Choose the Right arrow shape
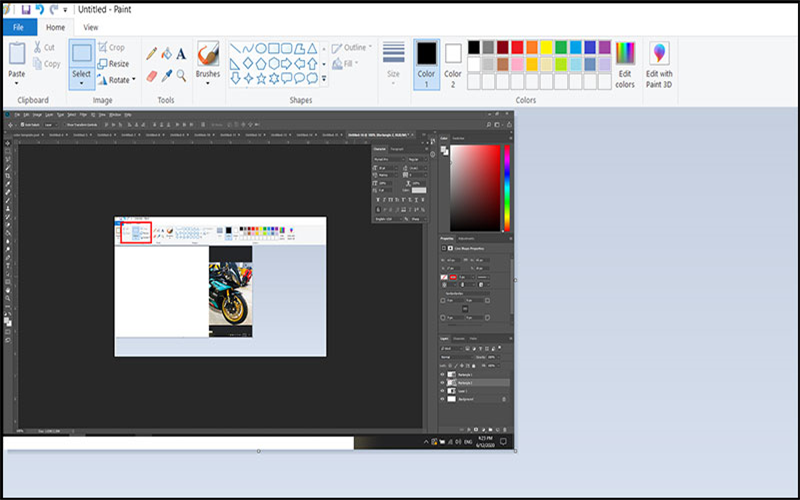Image resolution: width=800 pixels, height=500 pixels. tap(287, 64)
